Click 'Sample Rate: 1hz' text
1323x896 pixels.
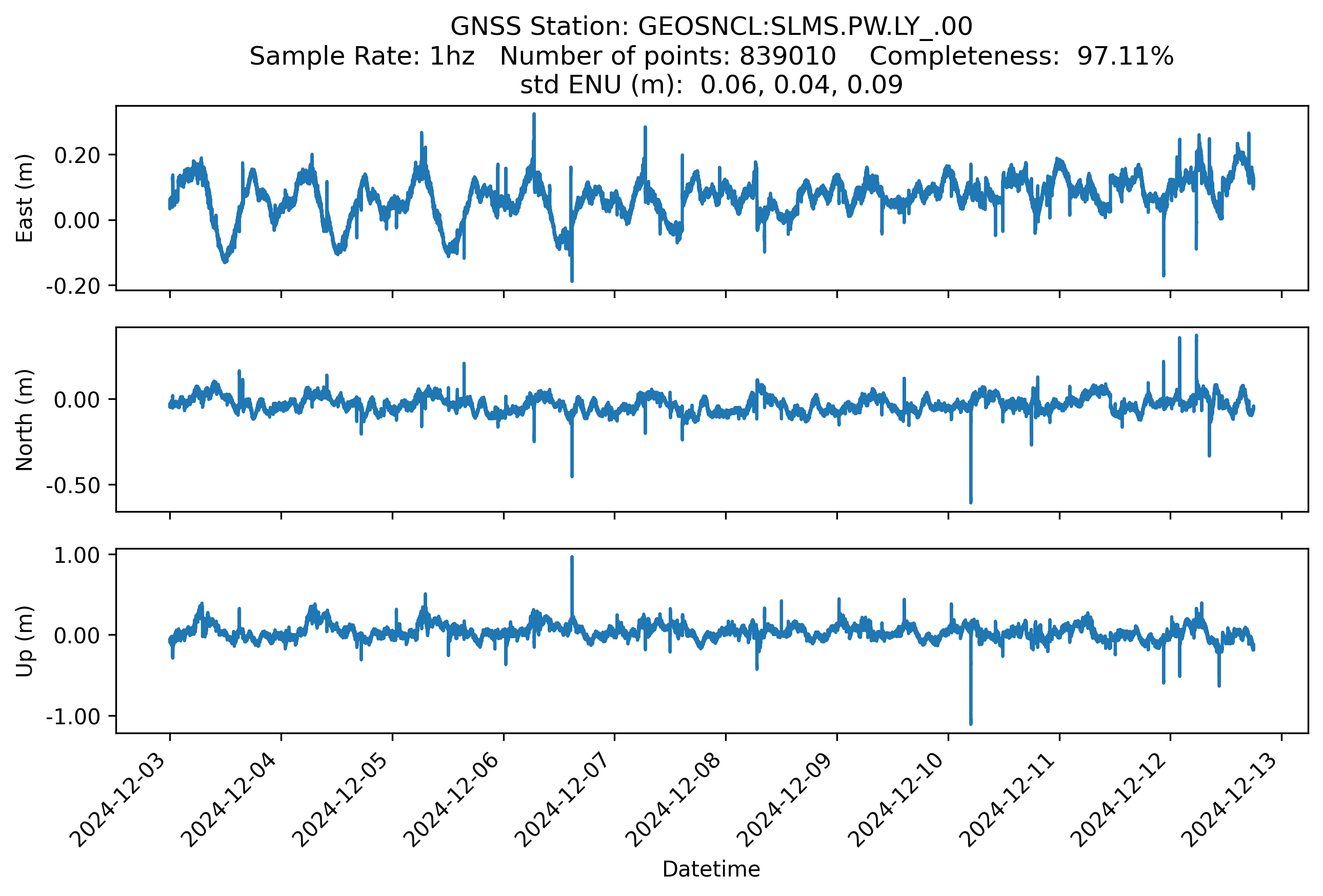pos(362,56)
